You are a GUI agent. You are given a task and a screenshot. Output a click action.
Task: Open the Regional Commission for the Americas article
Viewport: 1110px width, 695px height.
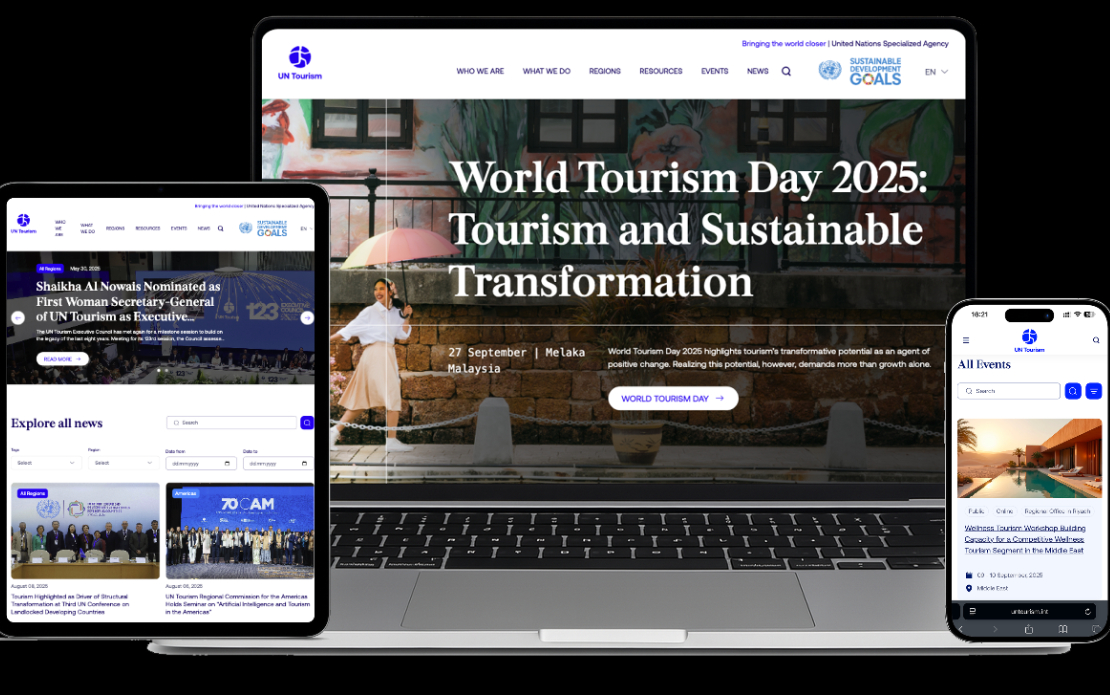click(238, 604)
